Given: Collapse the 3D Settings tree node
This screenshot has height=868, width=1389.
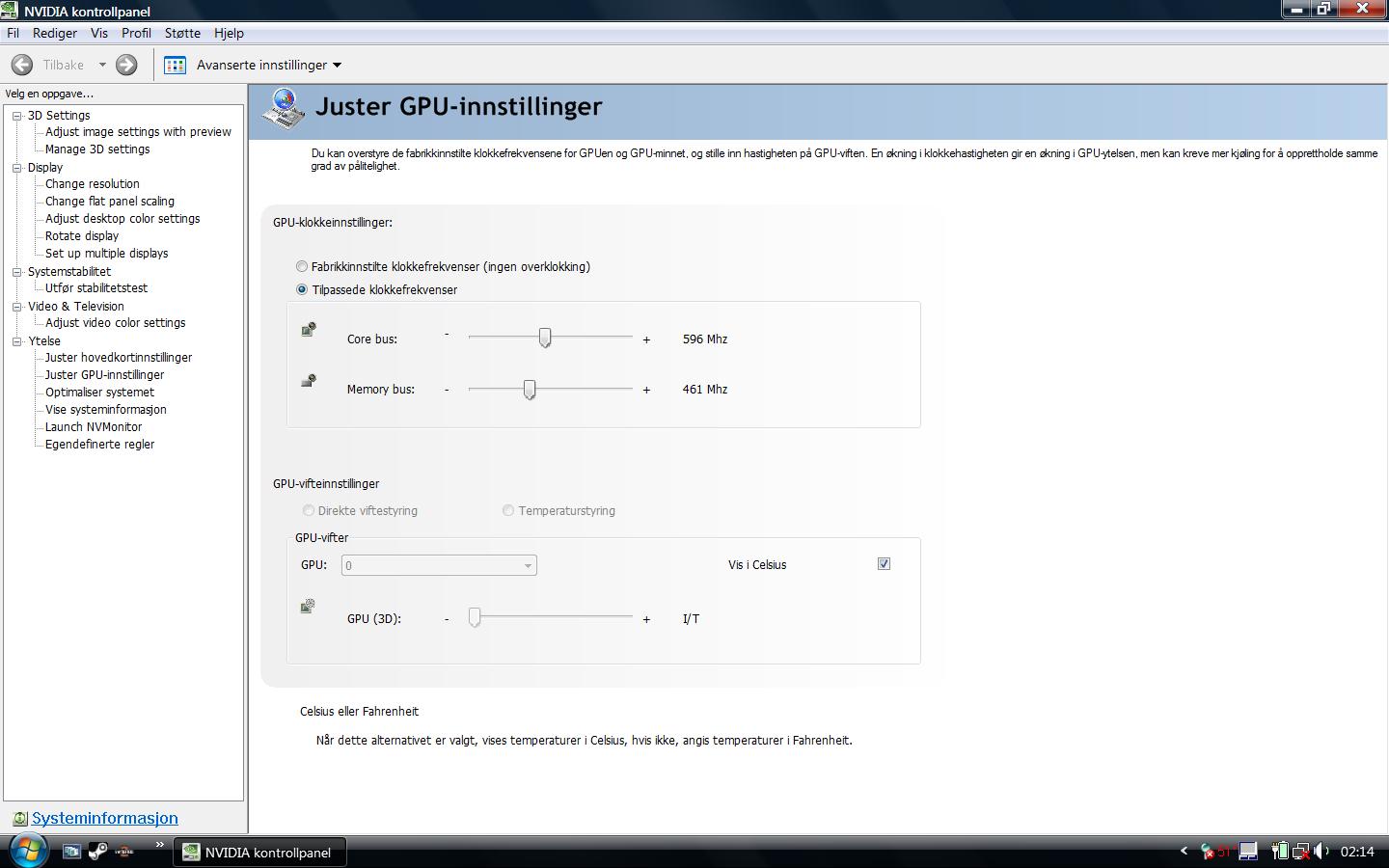Looking at the screenshot, I should coord(16,116).
